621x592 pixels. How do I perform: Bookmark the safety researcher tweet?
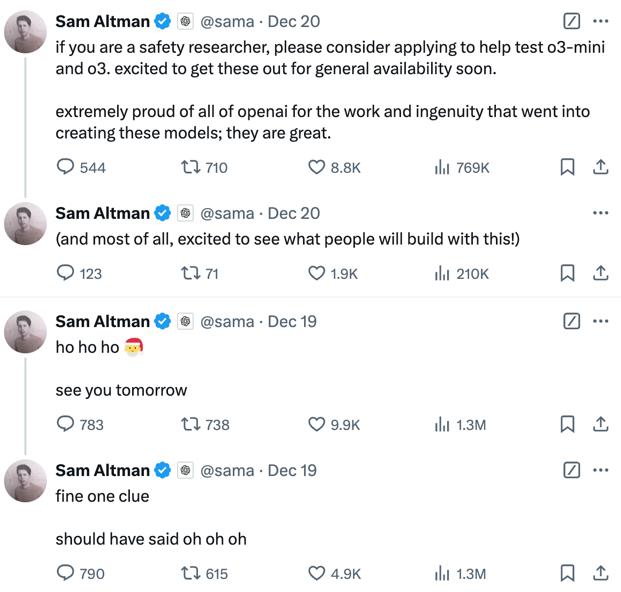tap(567, 168)
